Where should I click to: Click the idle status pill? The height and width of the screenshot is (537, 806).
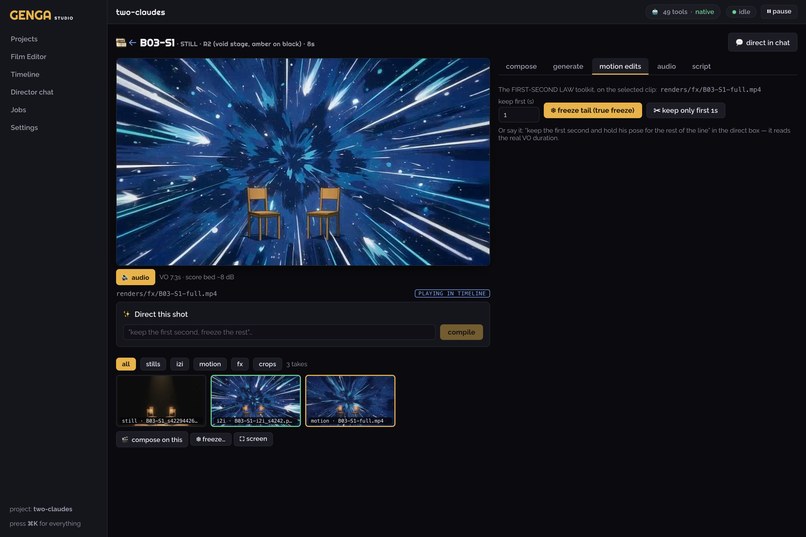(x=741, y=12)
